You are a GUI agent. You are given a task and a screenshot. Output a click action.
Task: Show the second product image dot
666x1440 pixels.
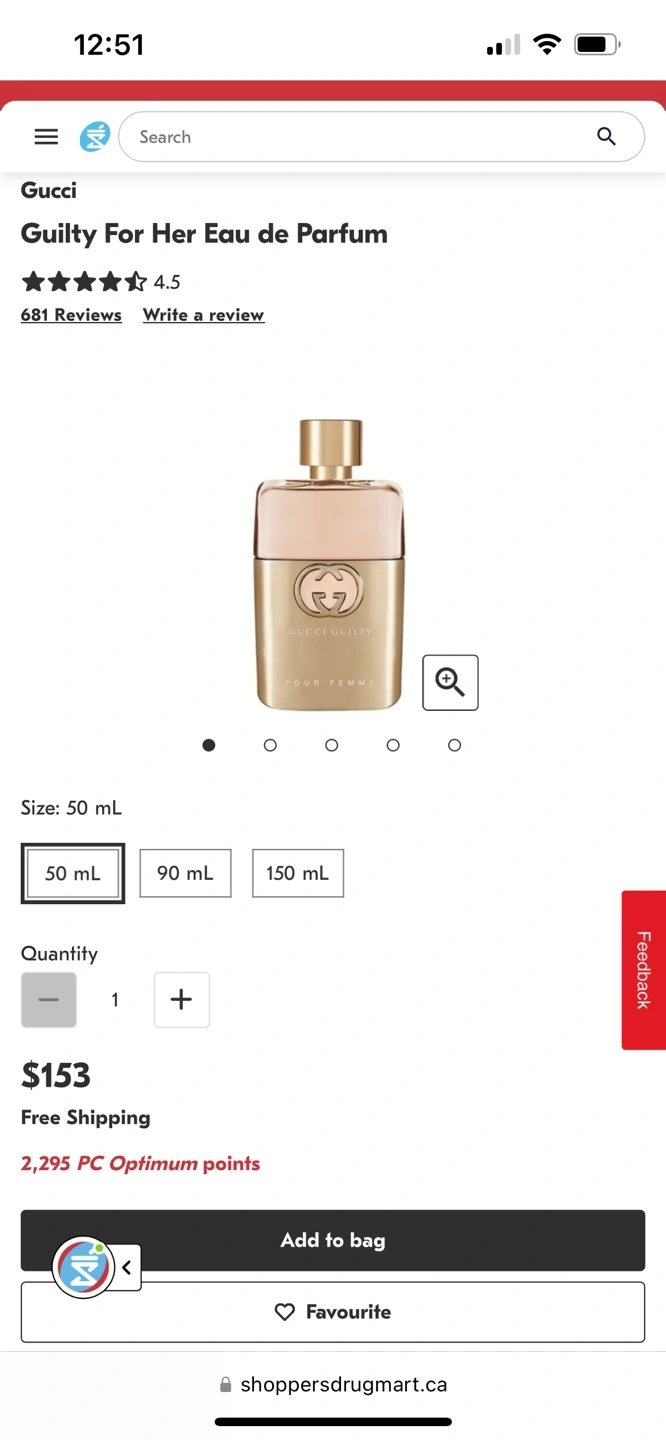(x=270, y=745)
